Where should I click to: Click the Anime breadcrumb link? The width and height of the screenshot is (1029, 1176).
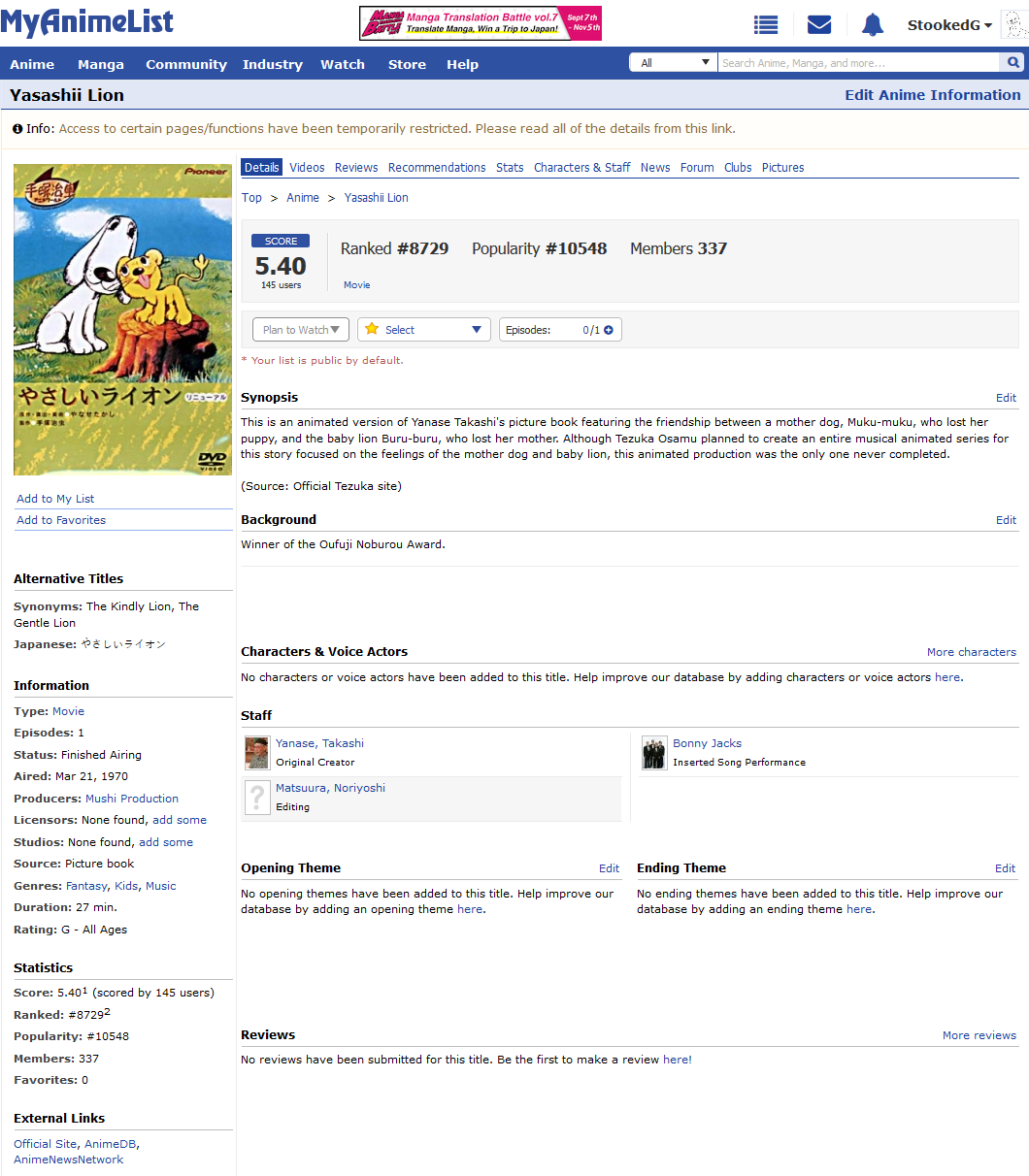pos(303,198)
